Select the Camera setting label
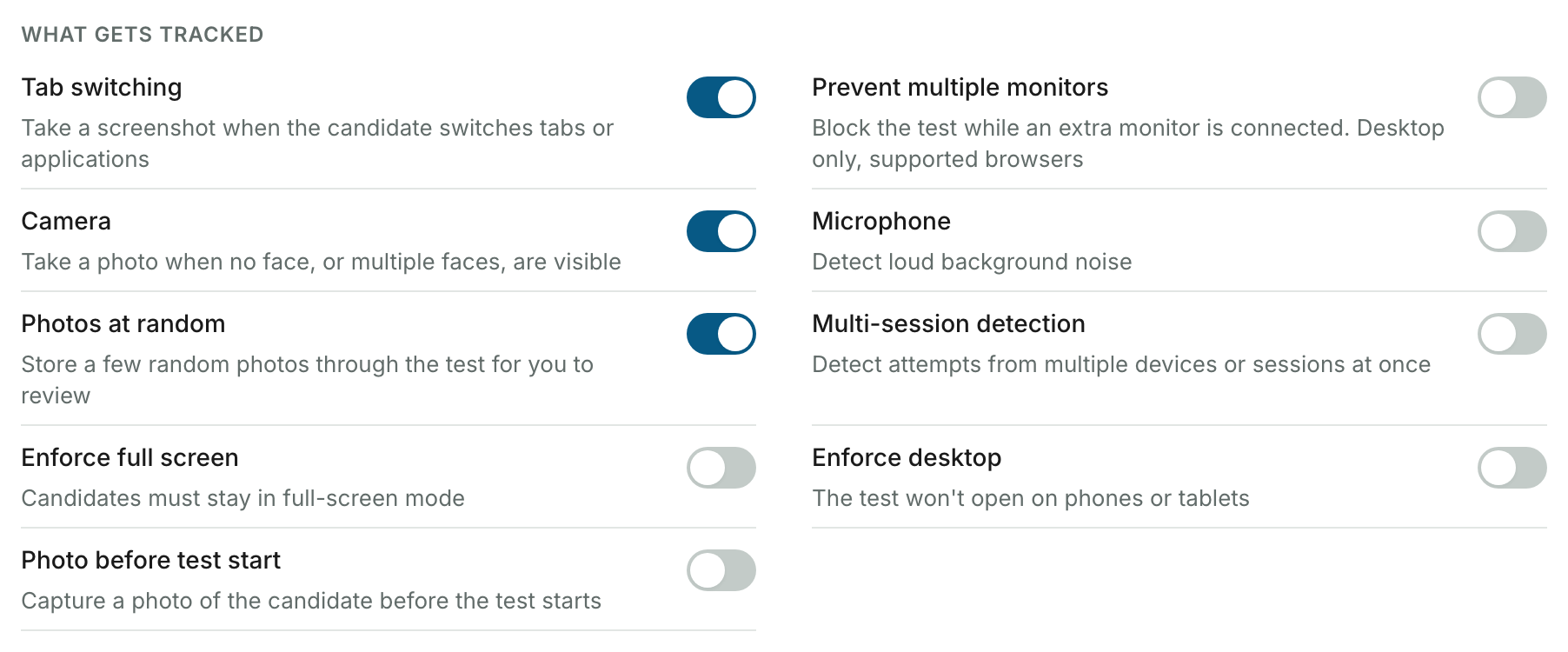 point(66,222)
